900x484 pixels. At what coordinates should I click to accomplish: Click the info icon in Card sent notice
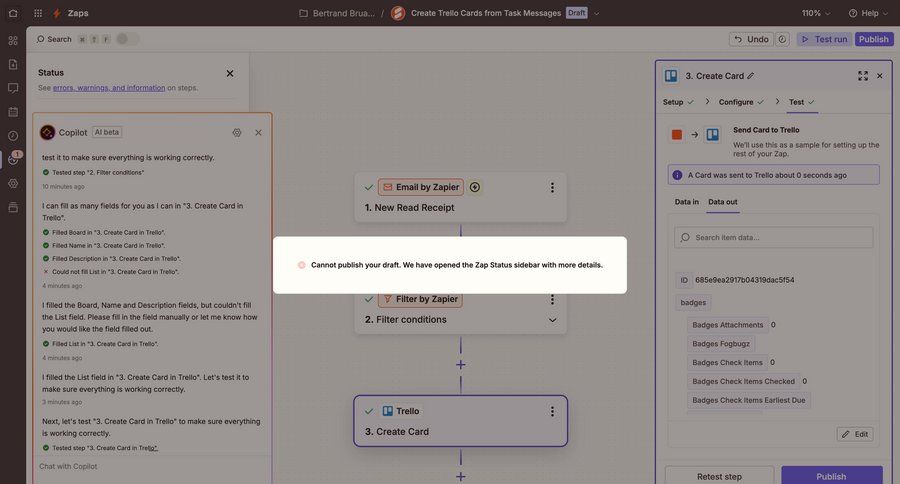[x=677, y=175]
